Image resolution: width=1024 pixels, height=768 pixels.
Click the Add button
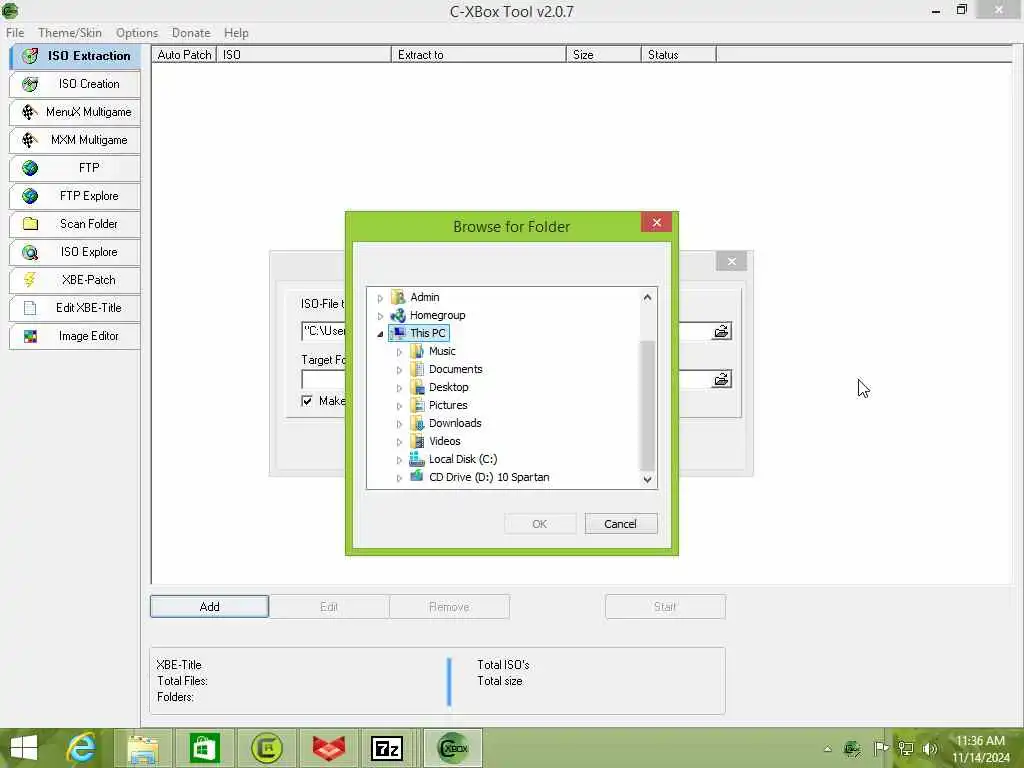209,607
